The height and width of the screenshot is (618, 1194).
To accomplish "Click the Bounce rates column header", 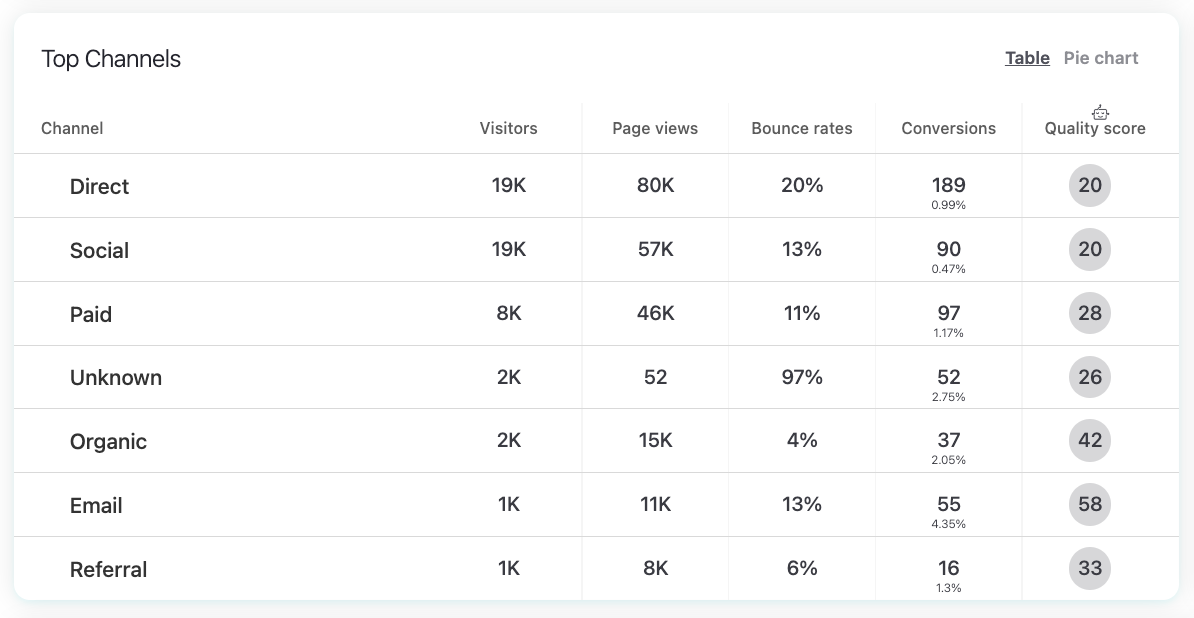I will tap(802, 128).
